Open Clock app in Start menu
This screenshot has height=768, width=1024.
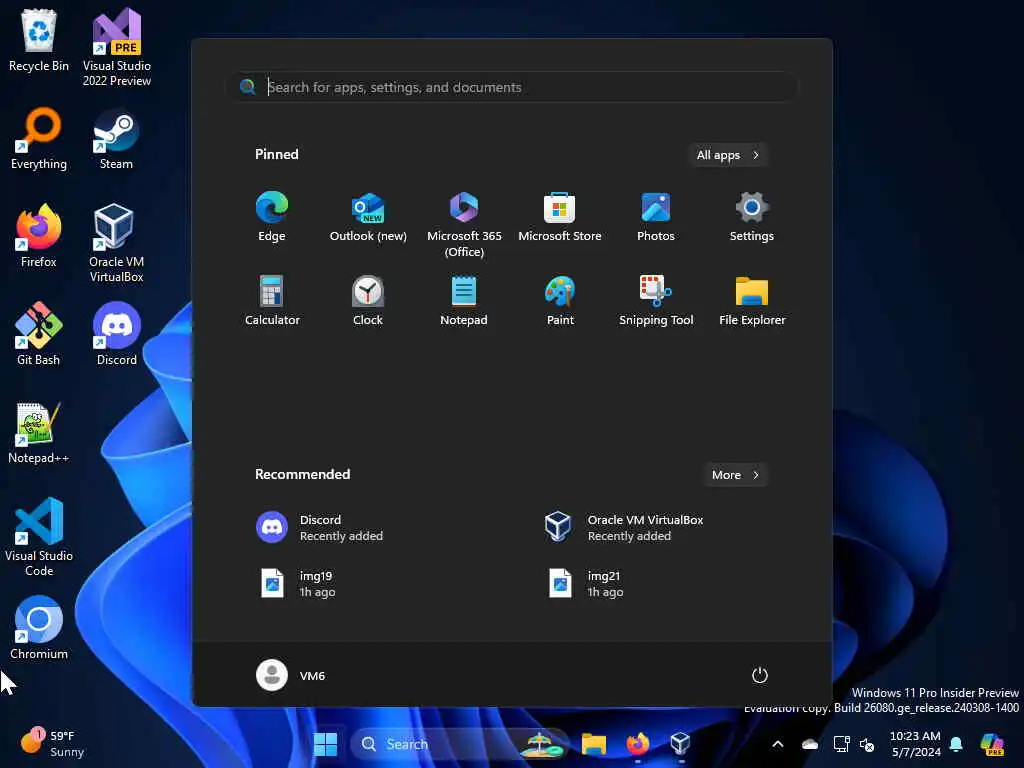coord(368,300)
